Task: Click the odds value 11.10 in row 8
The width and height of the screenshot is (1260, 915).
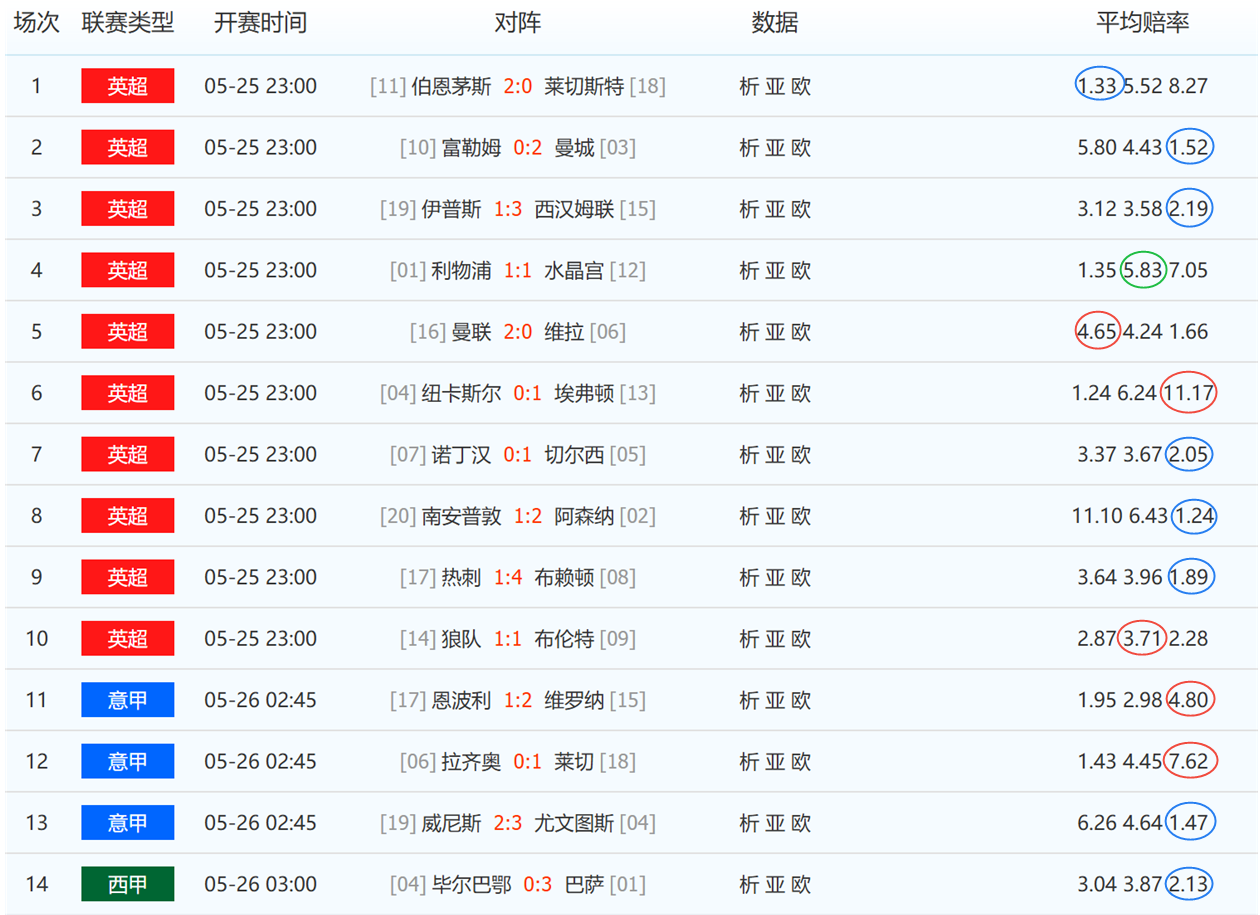Action: click(1098, 516)
